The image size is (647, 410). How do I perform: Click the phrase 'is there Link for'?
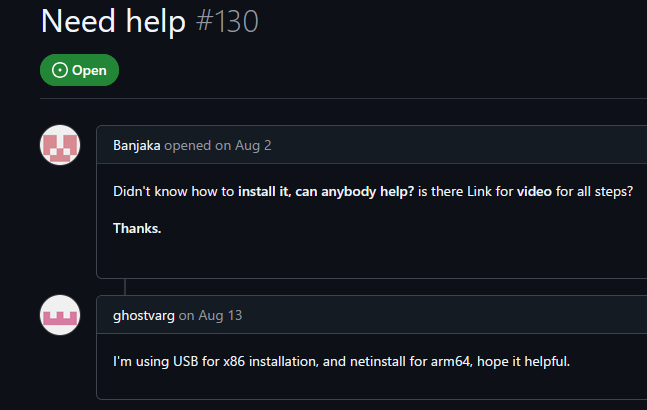pos(465,191)
